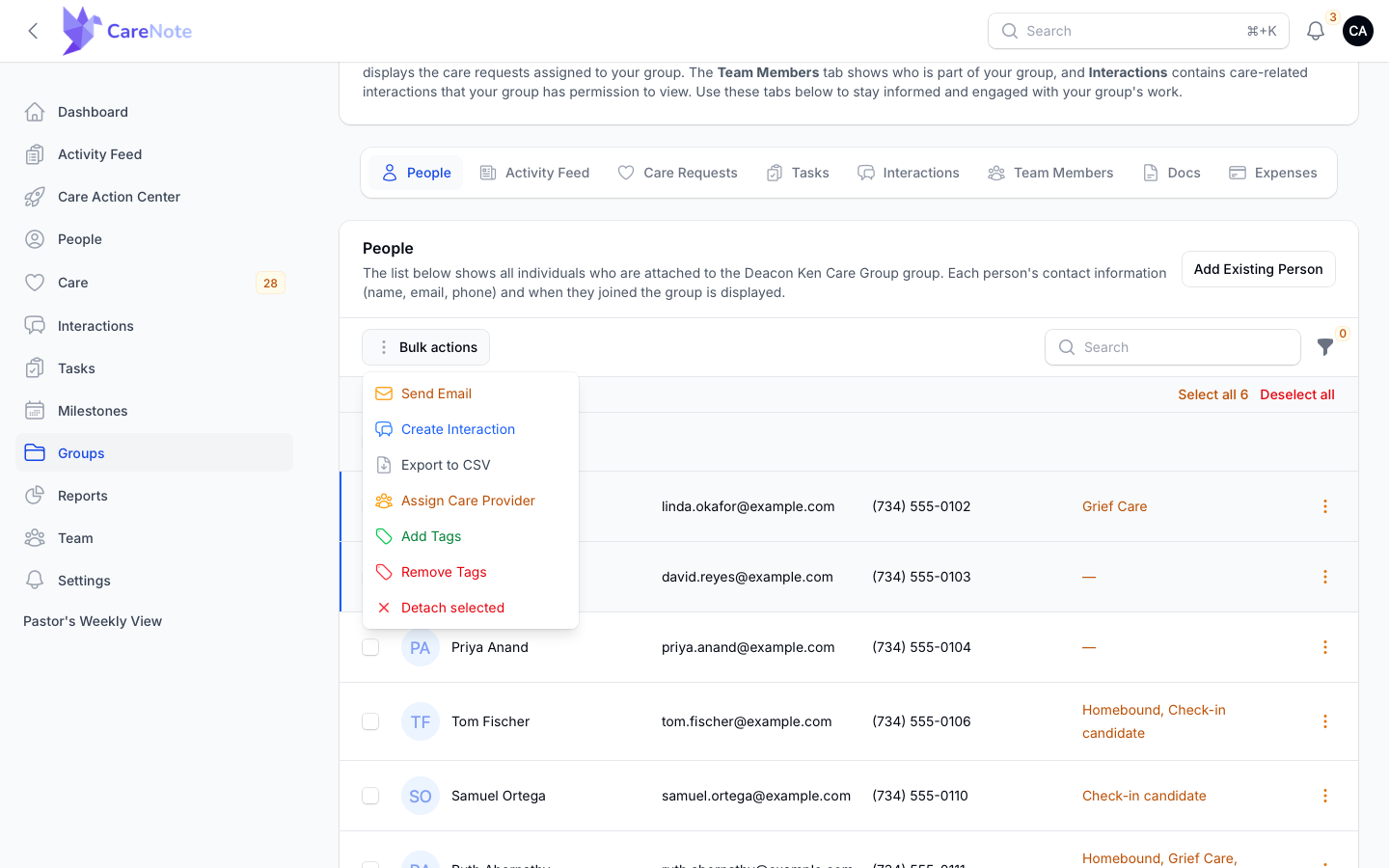Screen dimensions: 1389x868
Task: Click the Detach selected X icon
Action: point(384,608)
